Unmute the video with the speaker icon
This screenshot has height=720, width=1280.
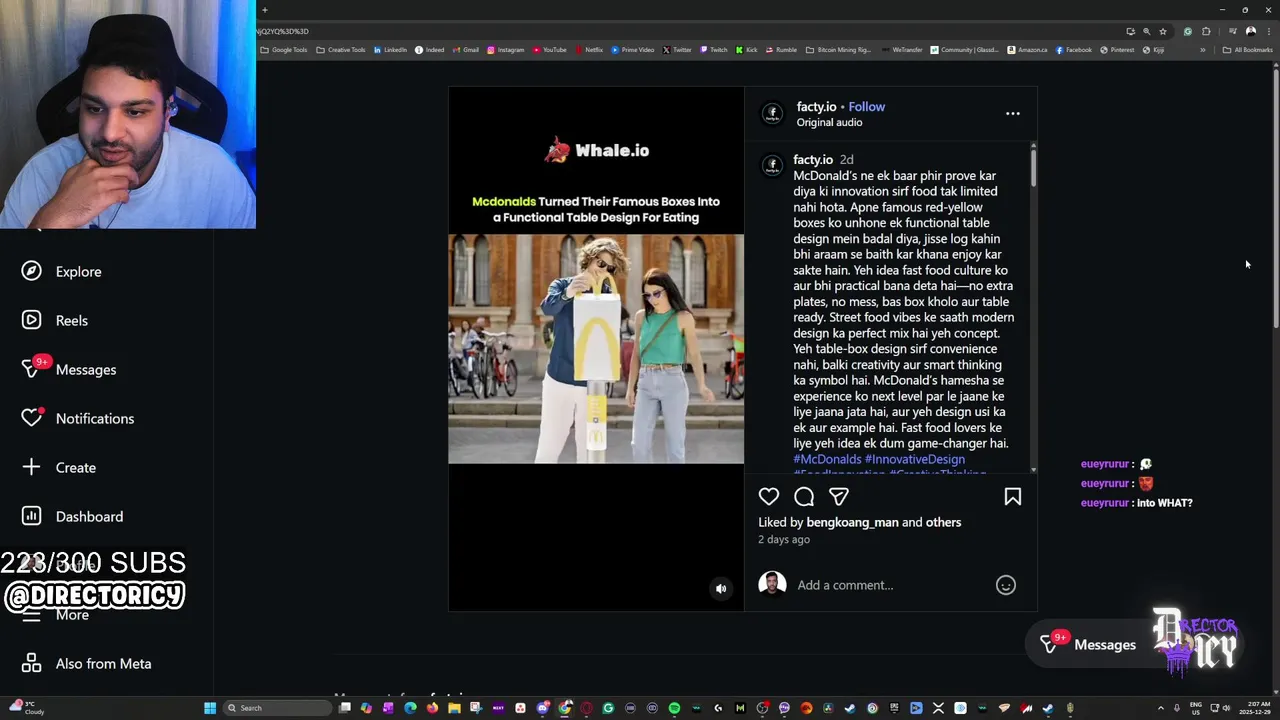(x=721, y=589)
